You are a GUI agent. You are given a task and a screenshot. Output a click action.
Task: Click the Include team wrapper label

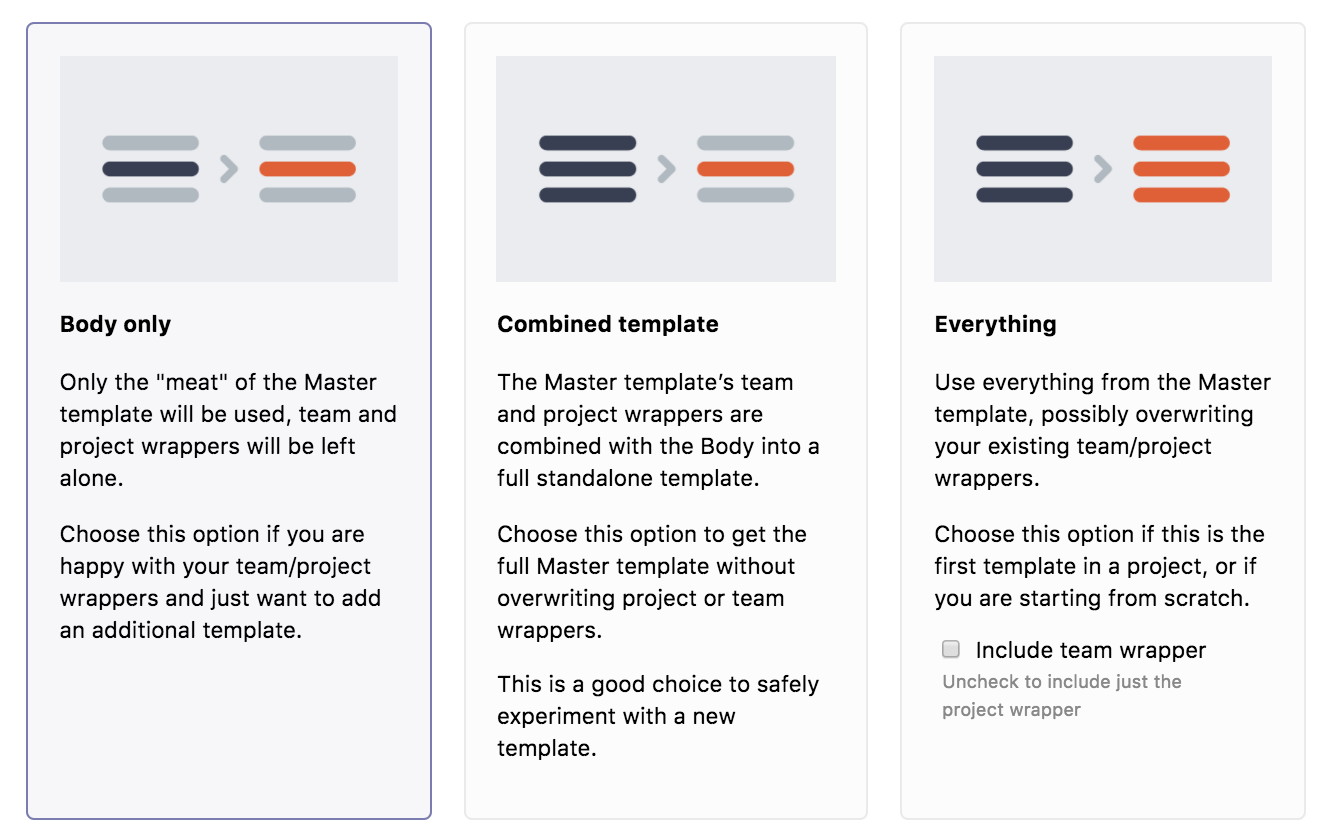pos(1091,650)
